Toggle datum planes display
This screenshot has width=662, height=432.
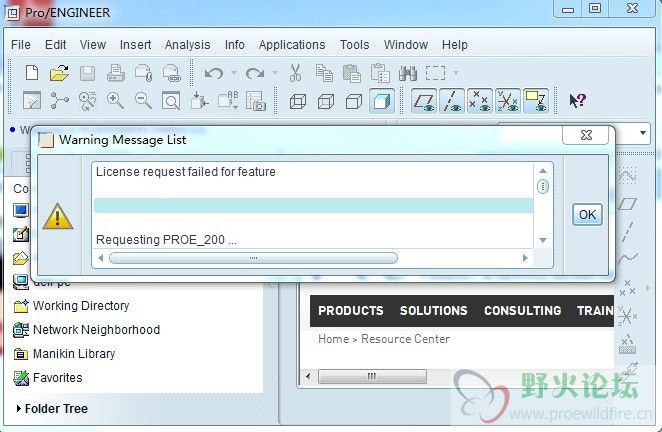coord(424,101)
